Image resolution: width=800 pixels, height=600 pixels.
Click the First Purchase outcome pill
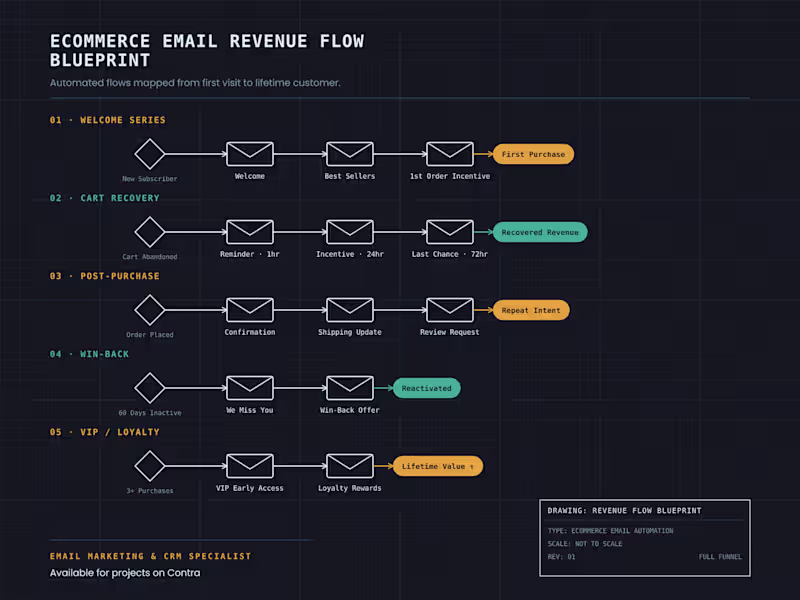click(x=533, y=154)
